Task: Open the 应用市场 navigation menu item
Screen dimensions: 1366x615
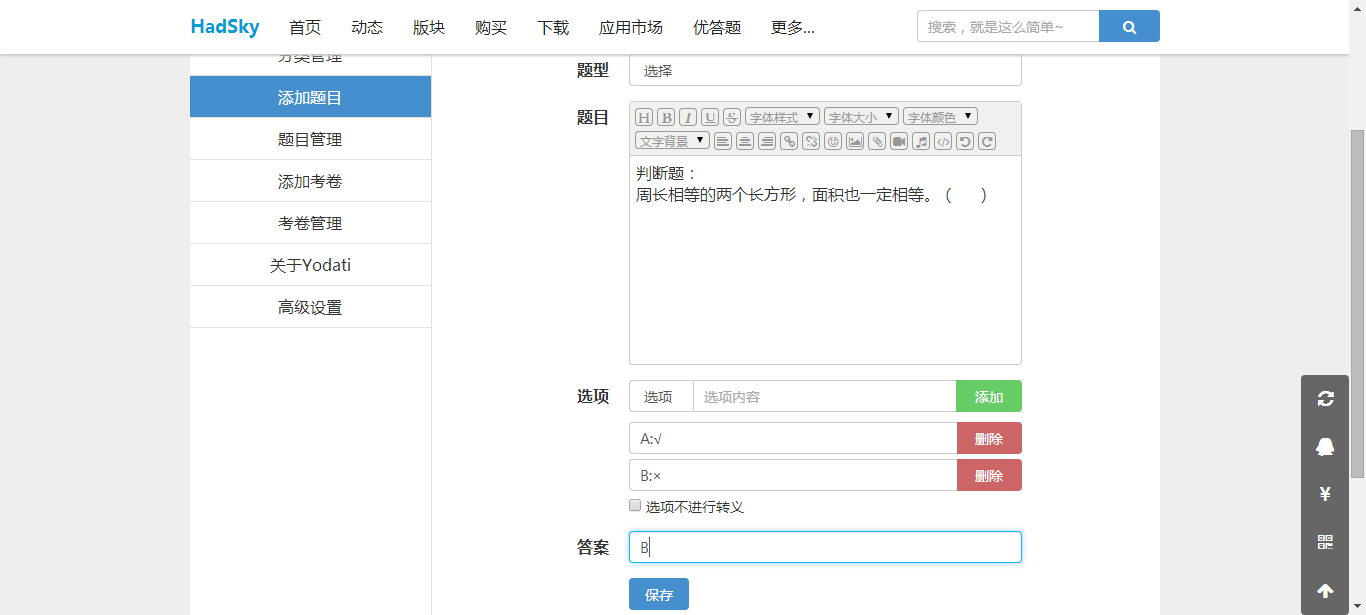Action: [630, 27]
